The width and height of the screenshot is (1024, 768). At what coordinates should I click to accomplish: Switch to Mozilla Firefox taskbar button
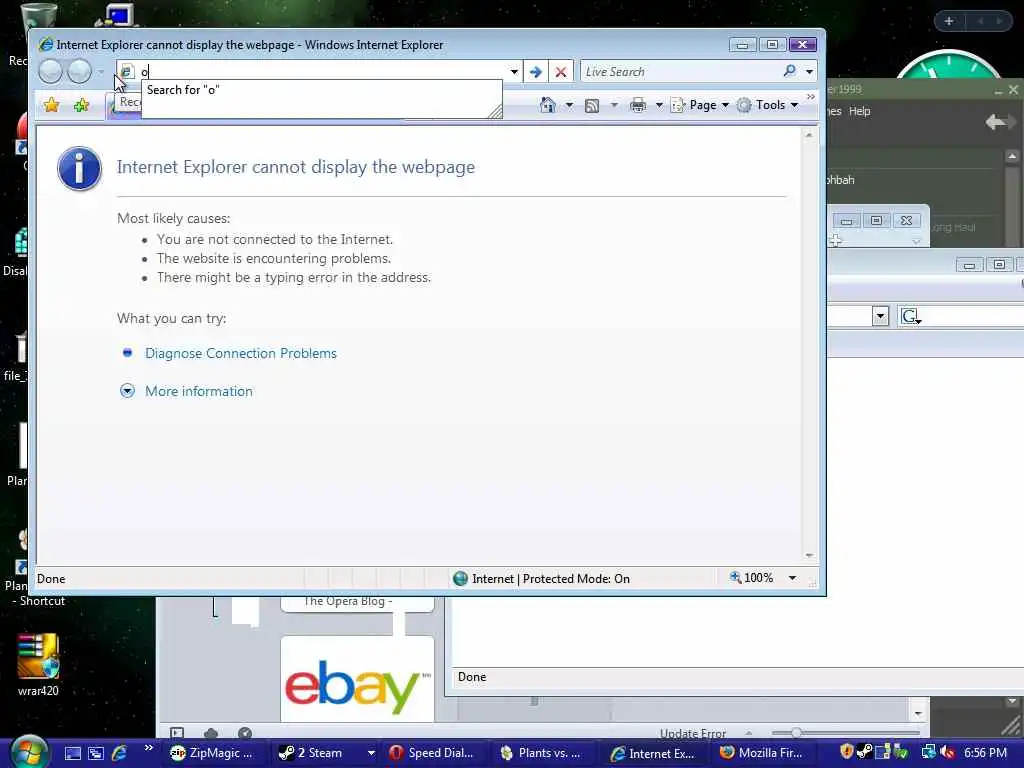761,753
